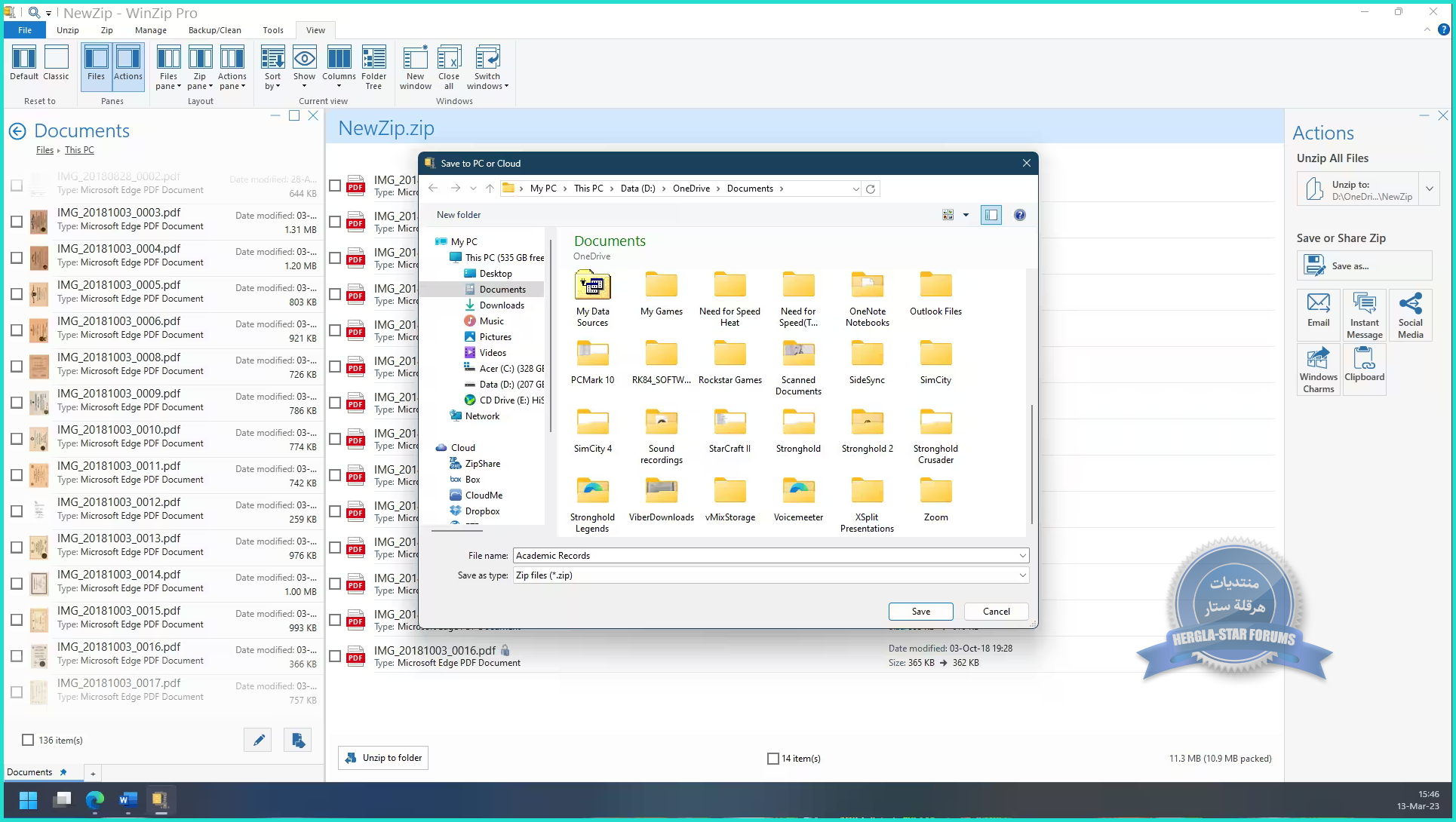This screenshot has width=1456, height=822.
Task: Open Word from the taskbar
Action: [x=127, y=799]
